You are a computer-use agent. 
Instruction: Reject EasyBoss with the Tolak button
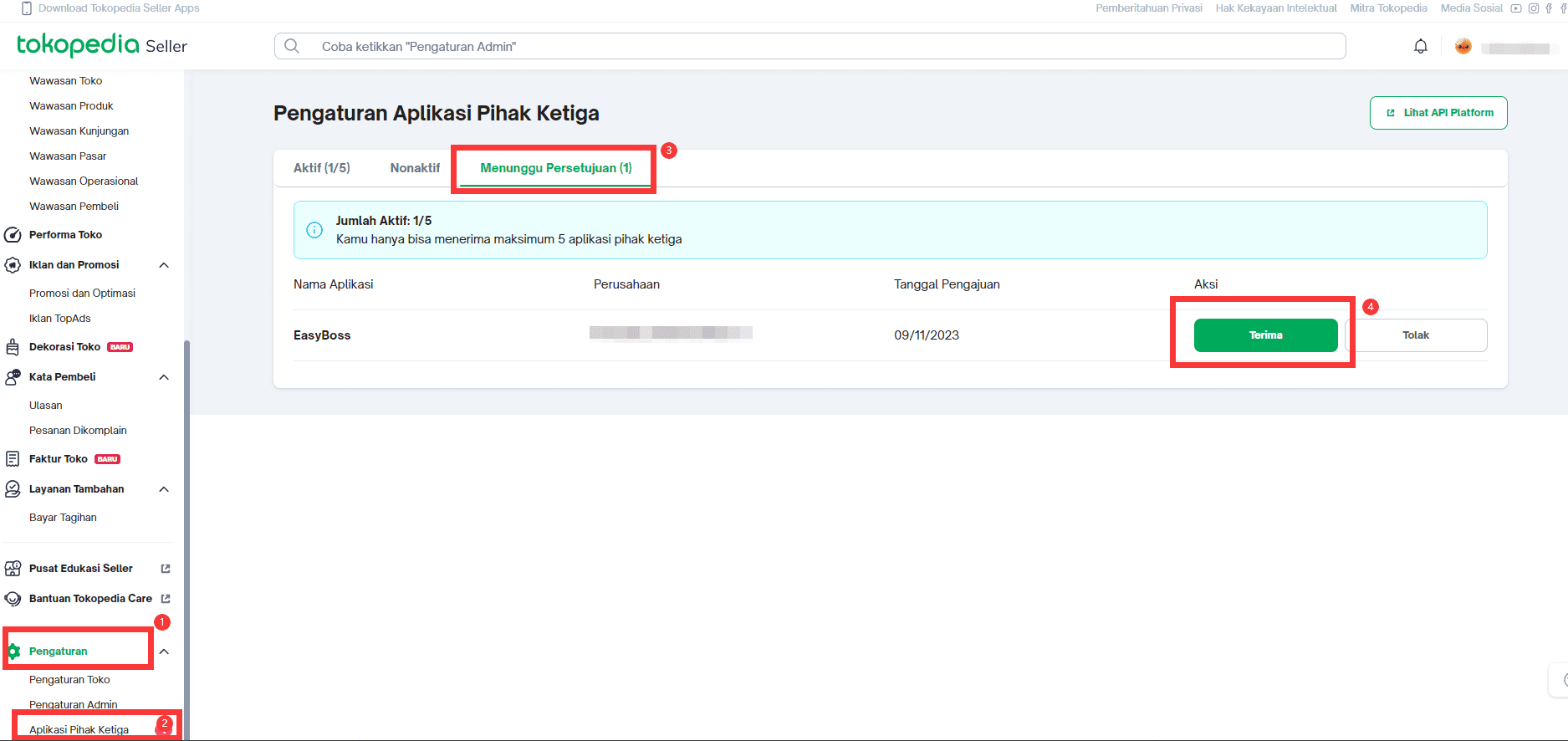pos(1416,335)
